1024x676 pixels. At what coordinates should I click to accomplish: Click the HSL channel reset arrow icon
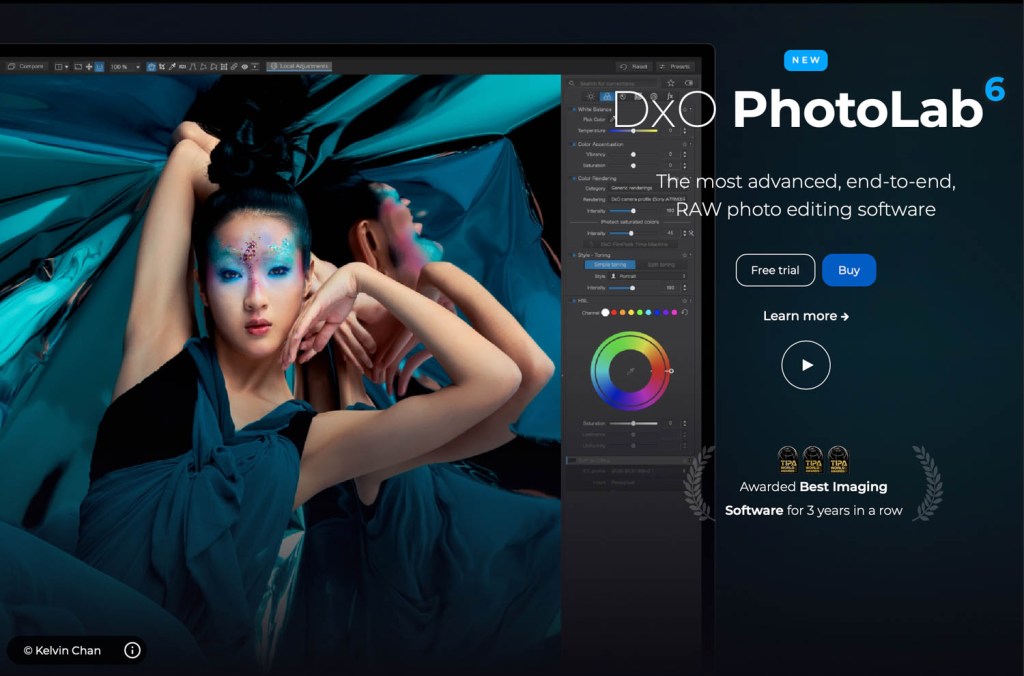click(685, 312)
